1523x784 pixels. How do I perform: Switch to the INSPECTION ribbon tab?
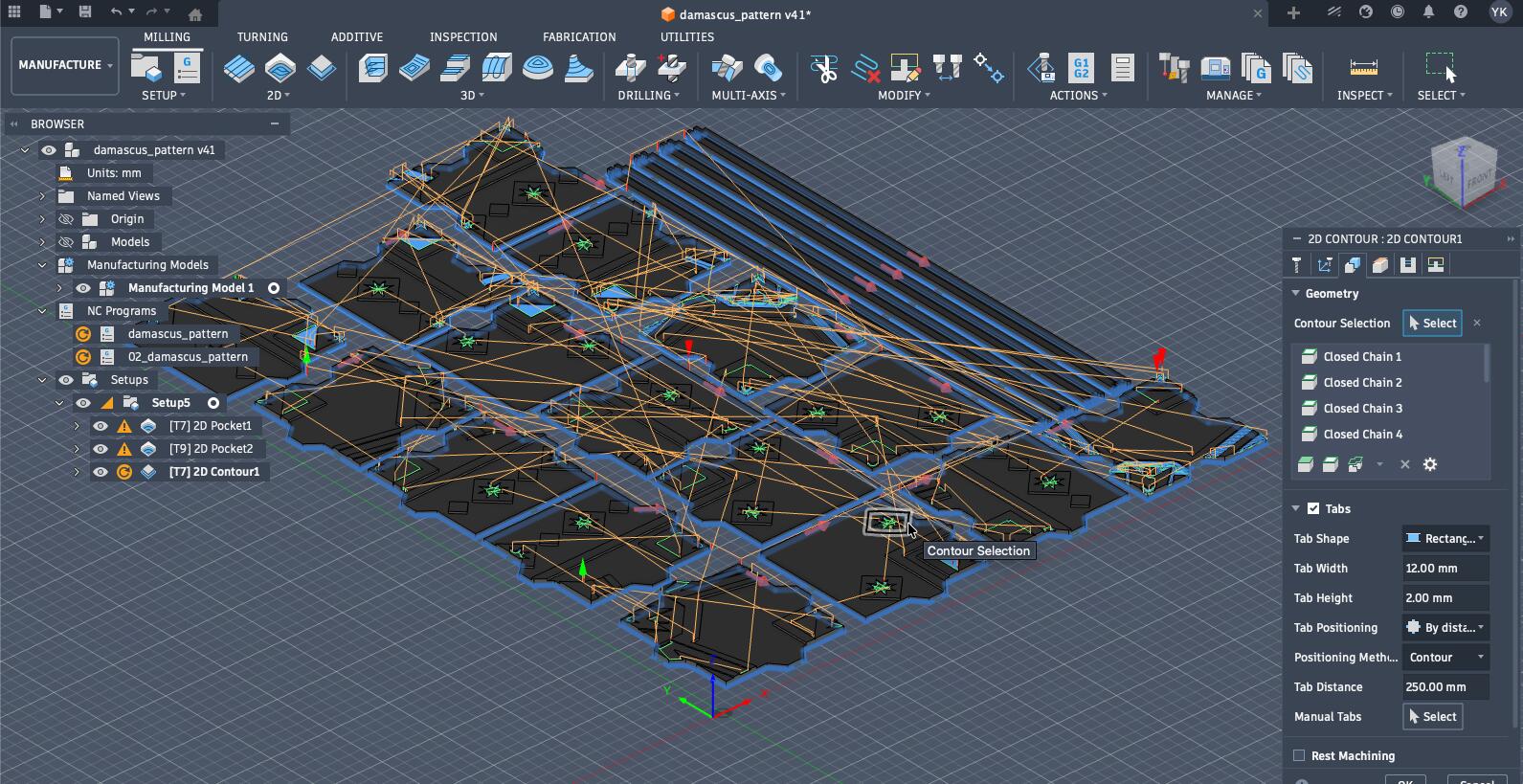[463, 36]
